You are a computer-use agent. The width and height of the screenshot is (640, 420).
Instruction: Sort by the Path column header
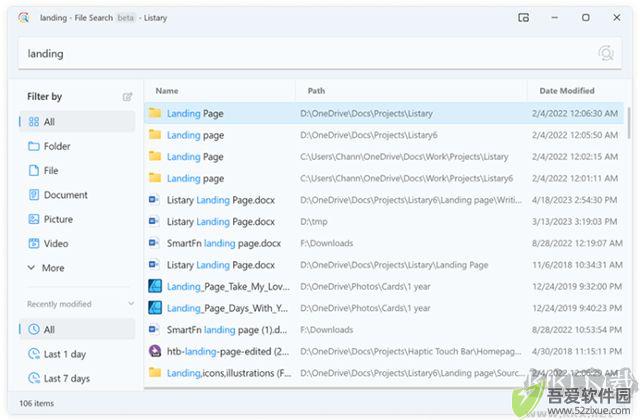point(316,91)
